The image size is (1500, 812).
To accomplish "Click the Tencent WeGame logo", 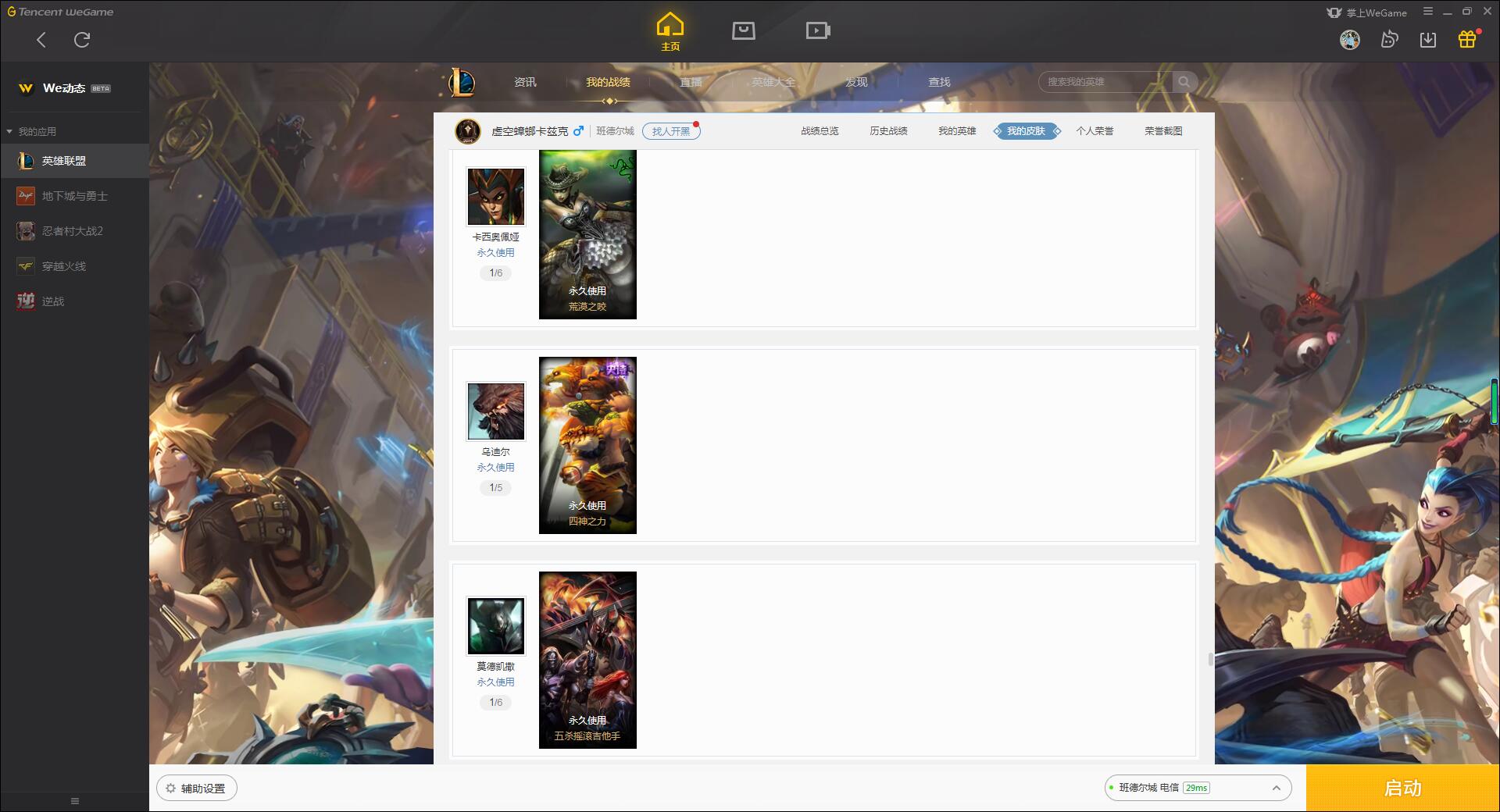I will coord(60,12).
